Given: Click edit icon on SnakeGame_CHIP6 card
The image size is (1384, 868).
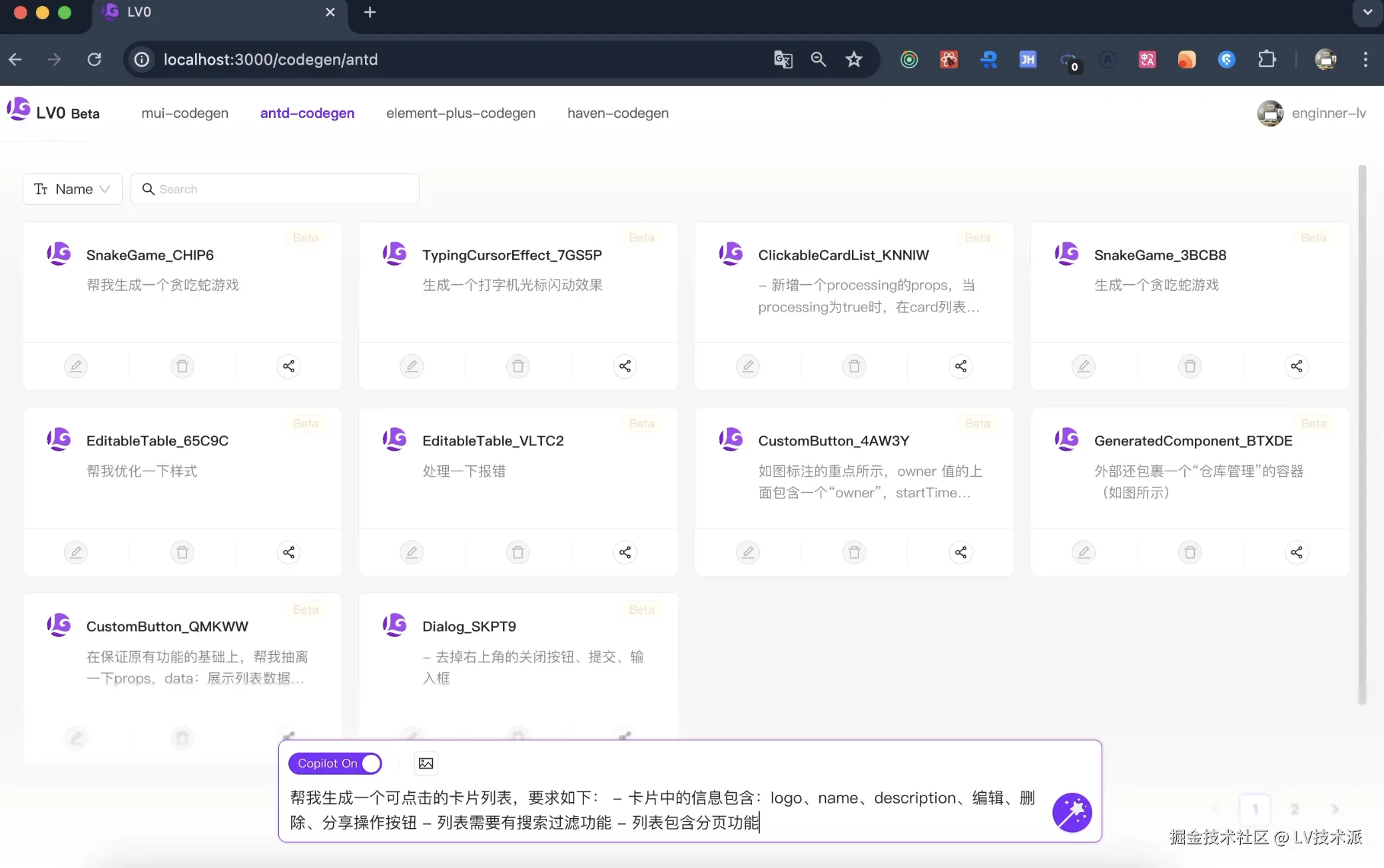Looking at the screenshot, I should 76,366.
